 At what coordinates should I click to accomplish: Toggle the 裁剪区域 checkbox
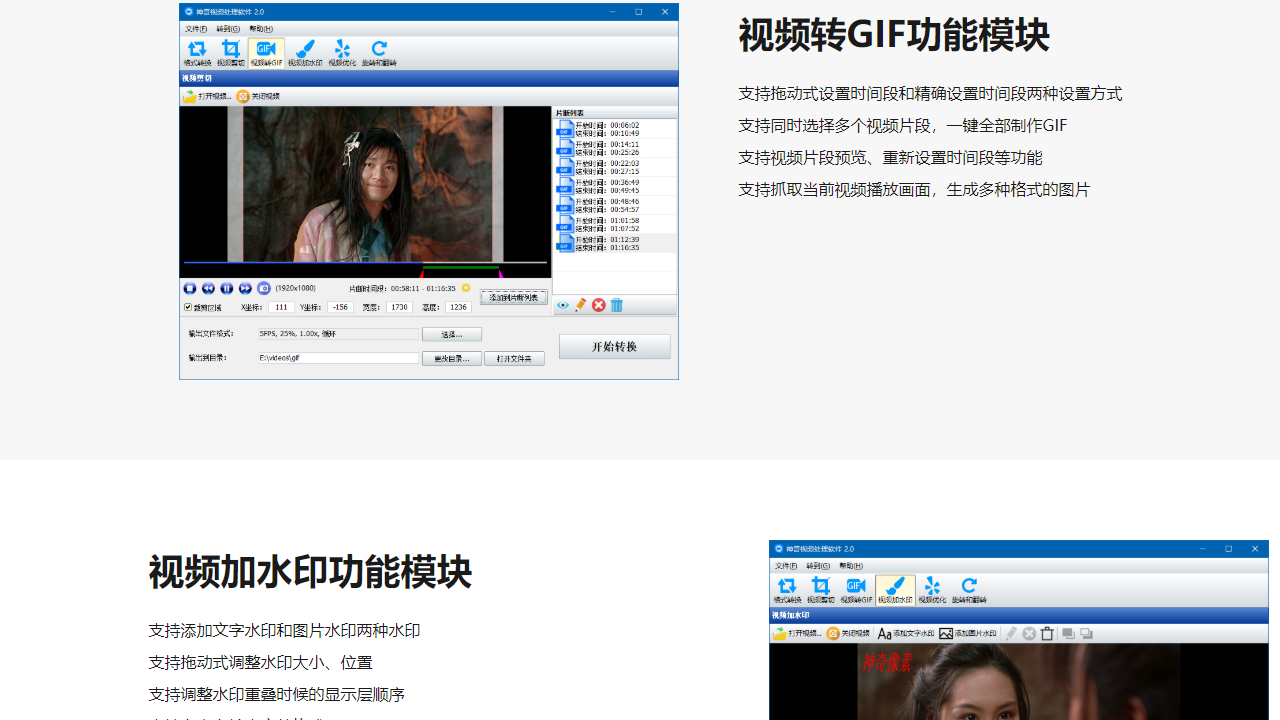(x=188, y=307)
